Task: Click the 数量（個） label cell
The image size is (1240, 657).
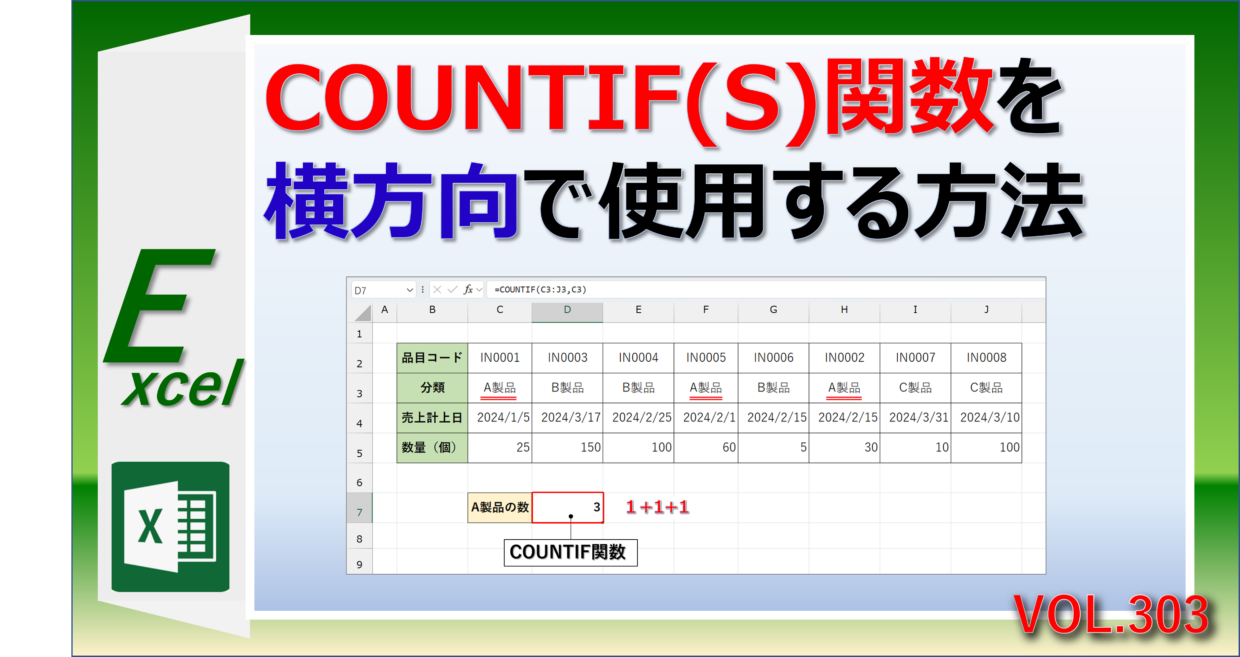Action: 432,448
